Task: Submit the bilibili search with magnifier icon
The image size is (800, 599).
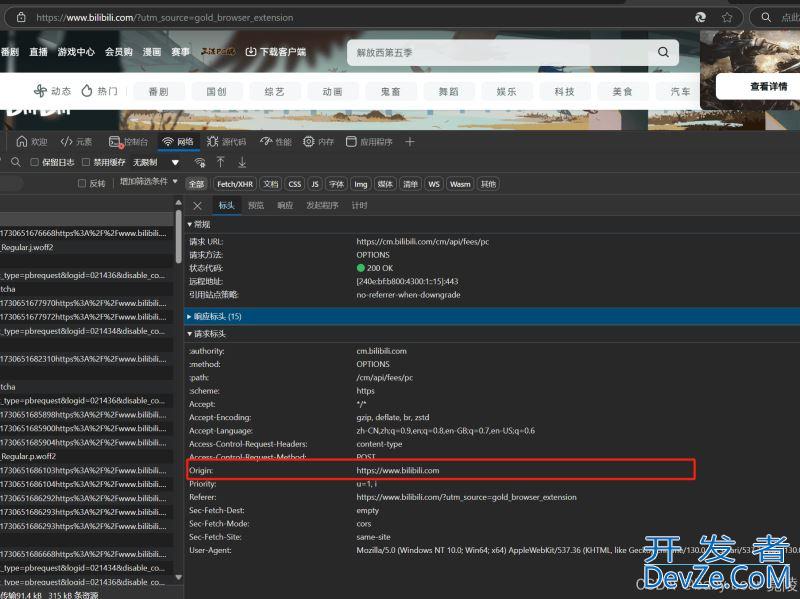Action: [663, 52]
